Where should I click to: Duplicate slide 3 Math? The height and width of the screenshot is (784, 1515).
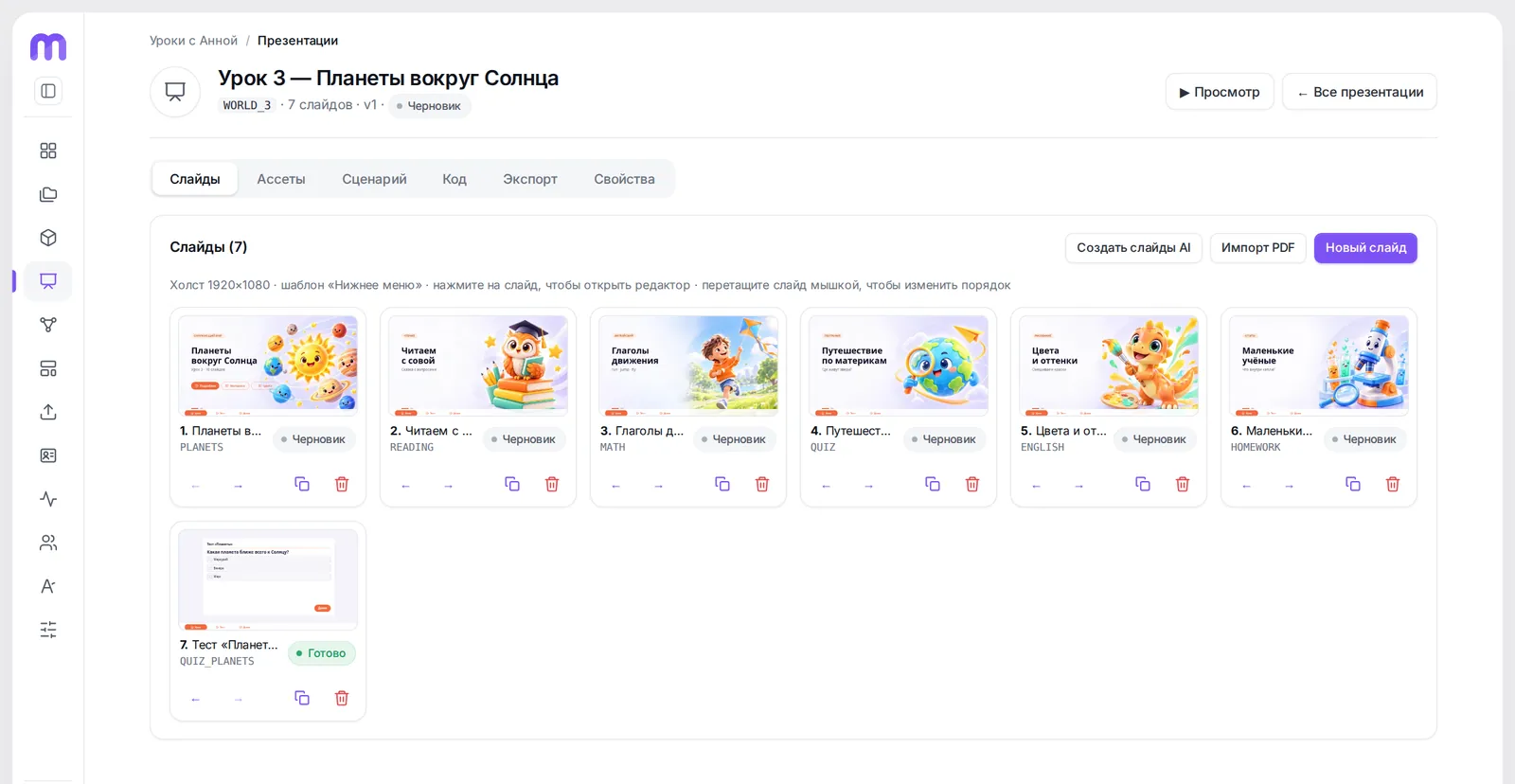point(722,484)
